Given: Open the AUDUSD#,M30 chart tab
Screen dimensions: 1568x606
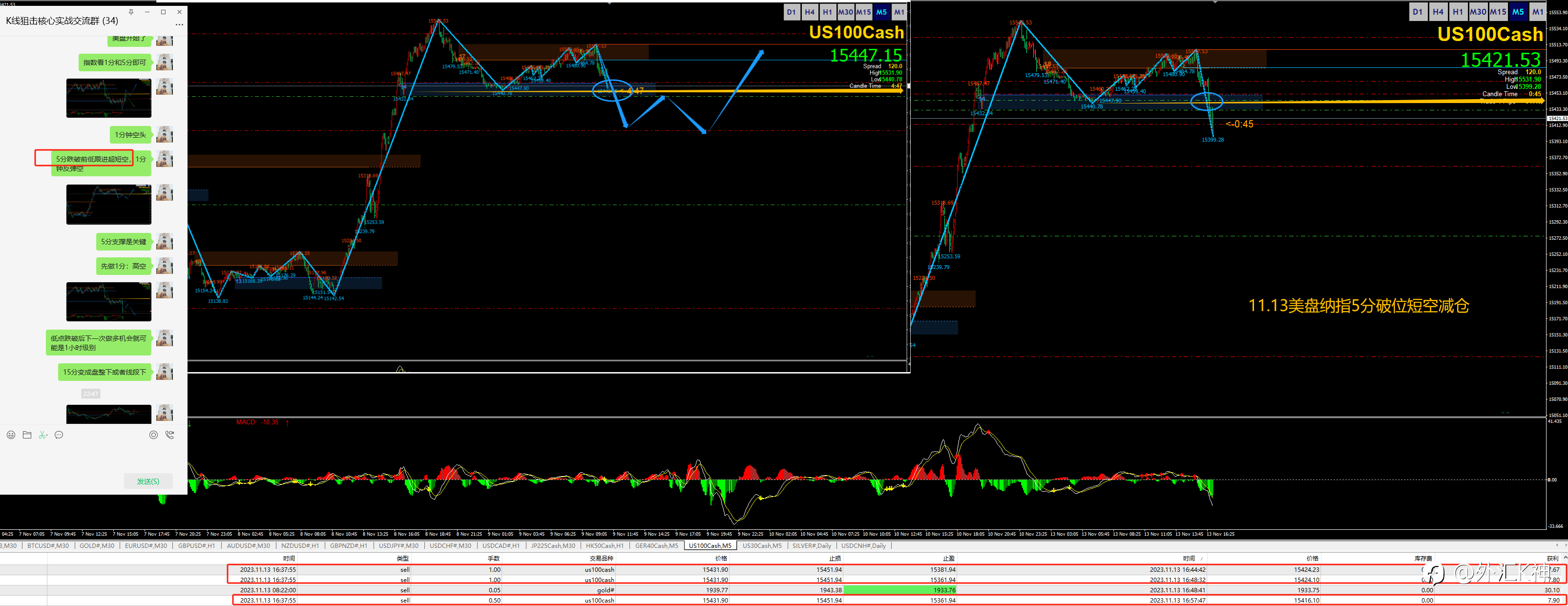Looking at the screenshot, I should pos(249,546).
